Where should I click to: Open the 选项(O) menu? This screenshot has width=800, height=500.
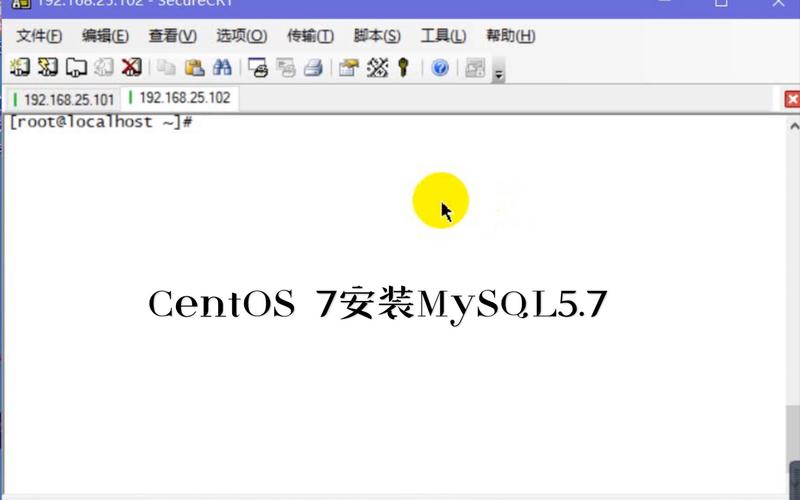coord(241,36)
